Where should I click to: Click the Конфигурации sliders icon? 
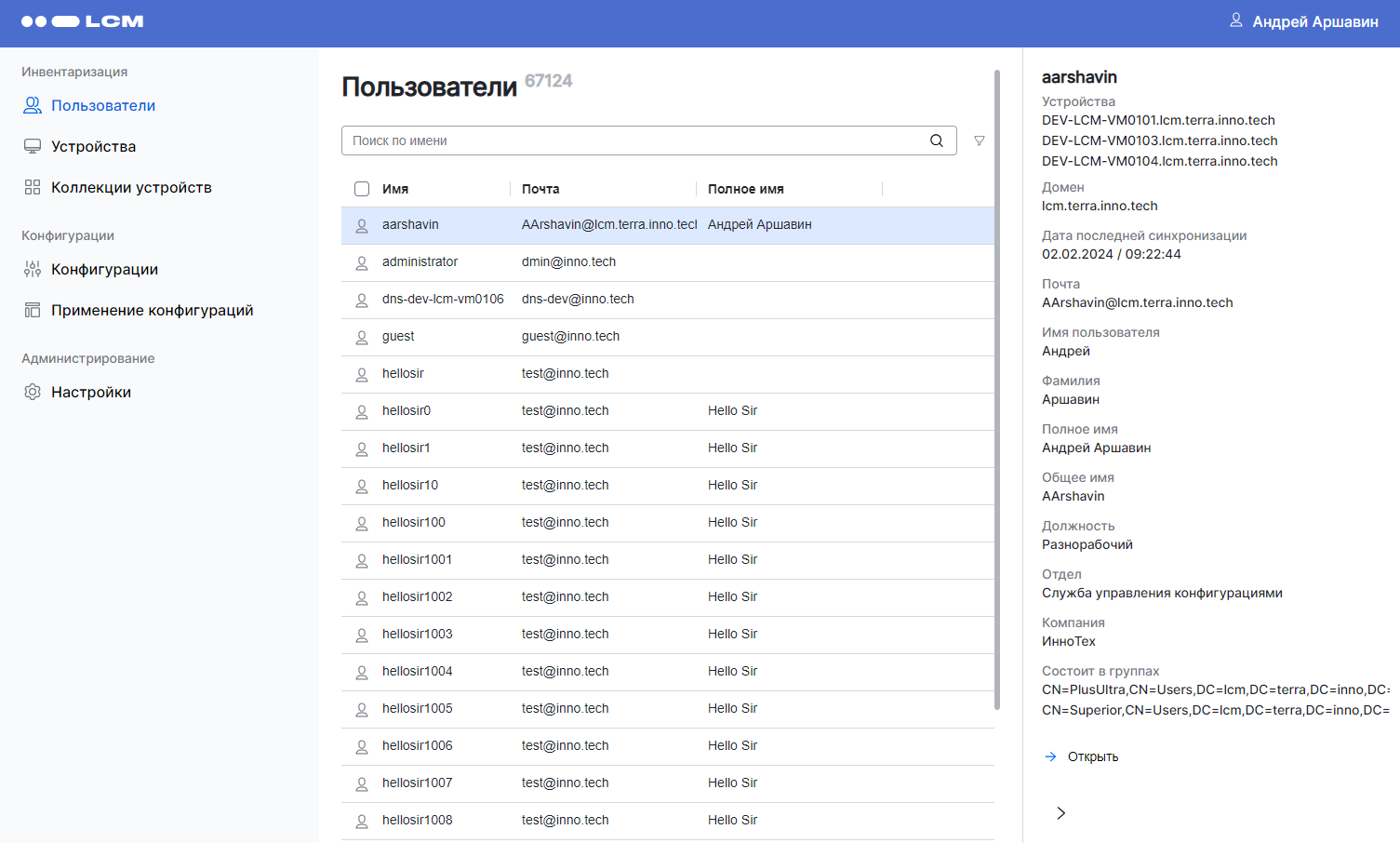coord(31,269)
